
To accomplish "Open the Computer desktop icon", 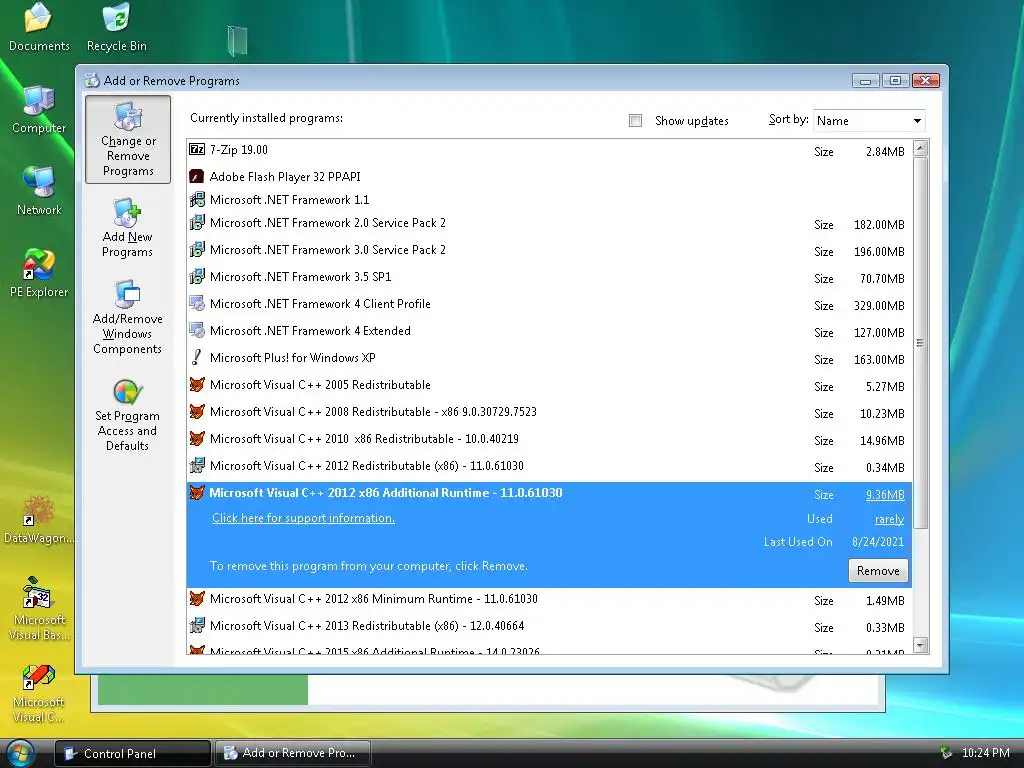I will click(x=39, y=110).
